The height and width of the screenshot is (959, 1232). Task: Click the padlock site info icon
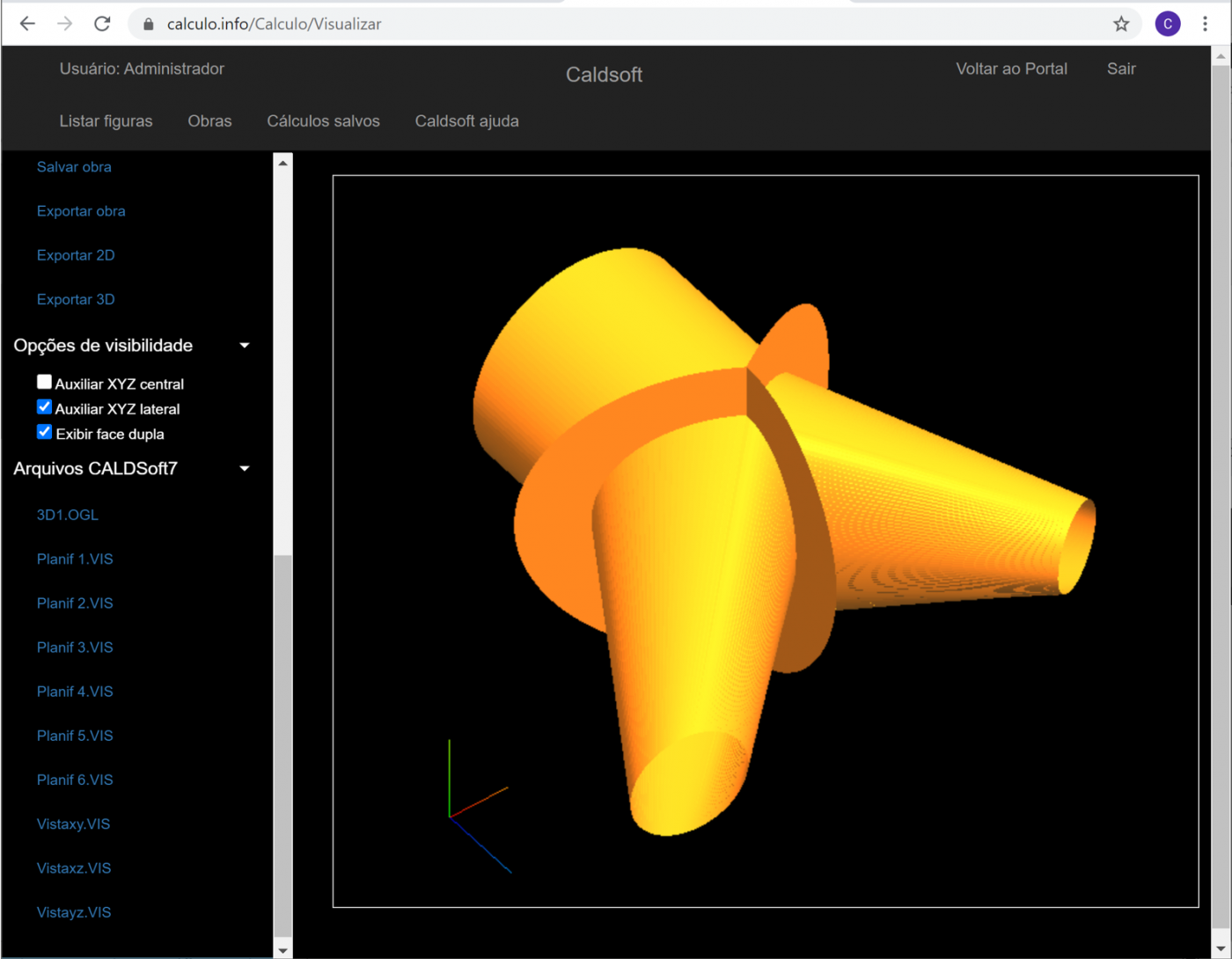click(x=148, y=24)
